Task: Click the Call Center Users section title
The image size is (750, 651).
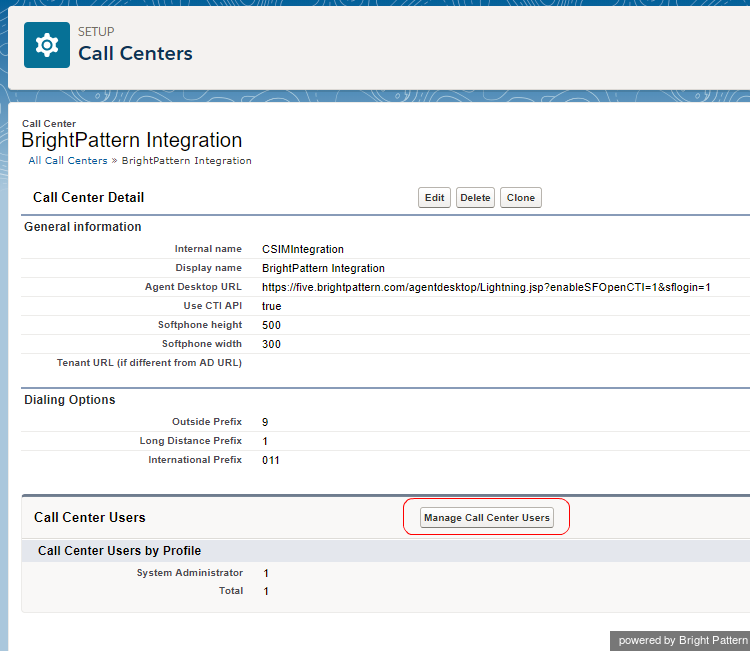Action: point(90,518)
